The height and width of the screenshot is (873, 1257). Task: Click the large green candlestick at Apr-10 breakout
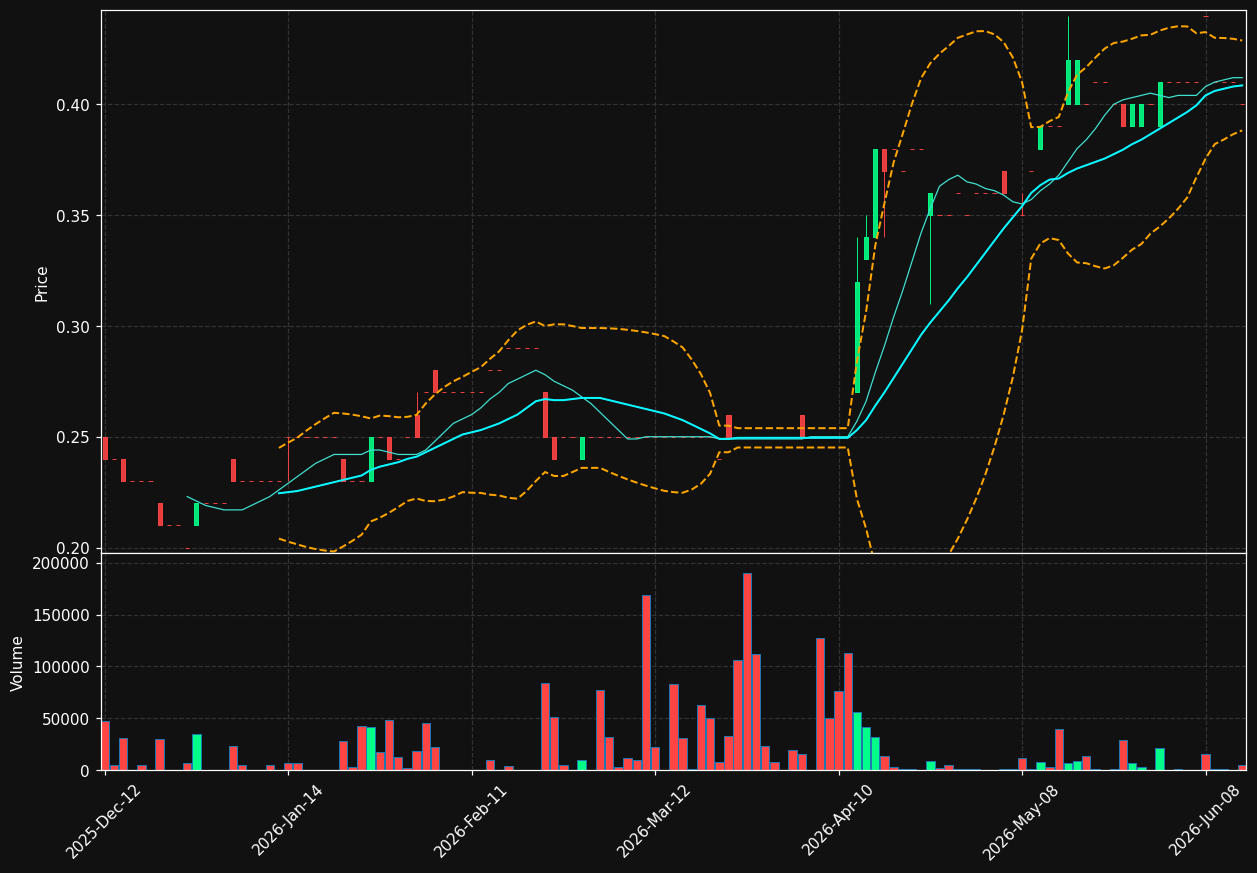pyautogui.click(x=857, y=337)
